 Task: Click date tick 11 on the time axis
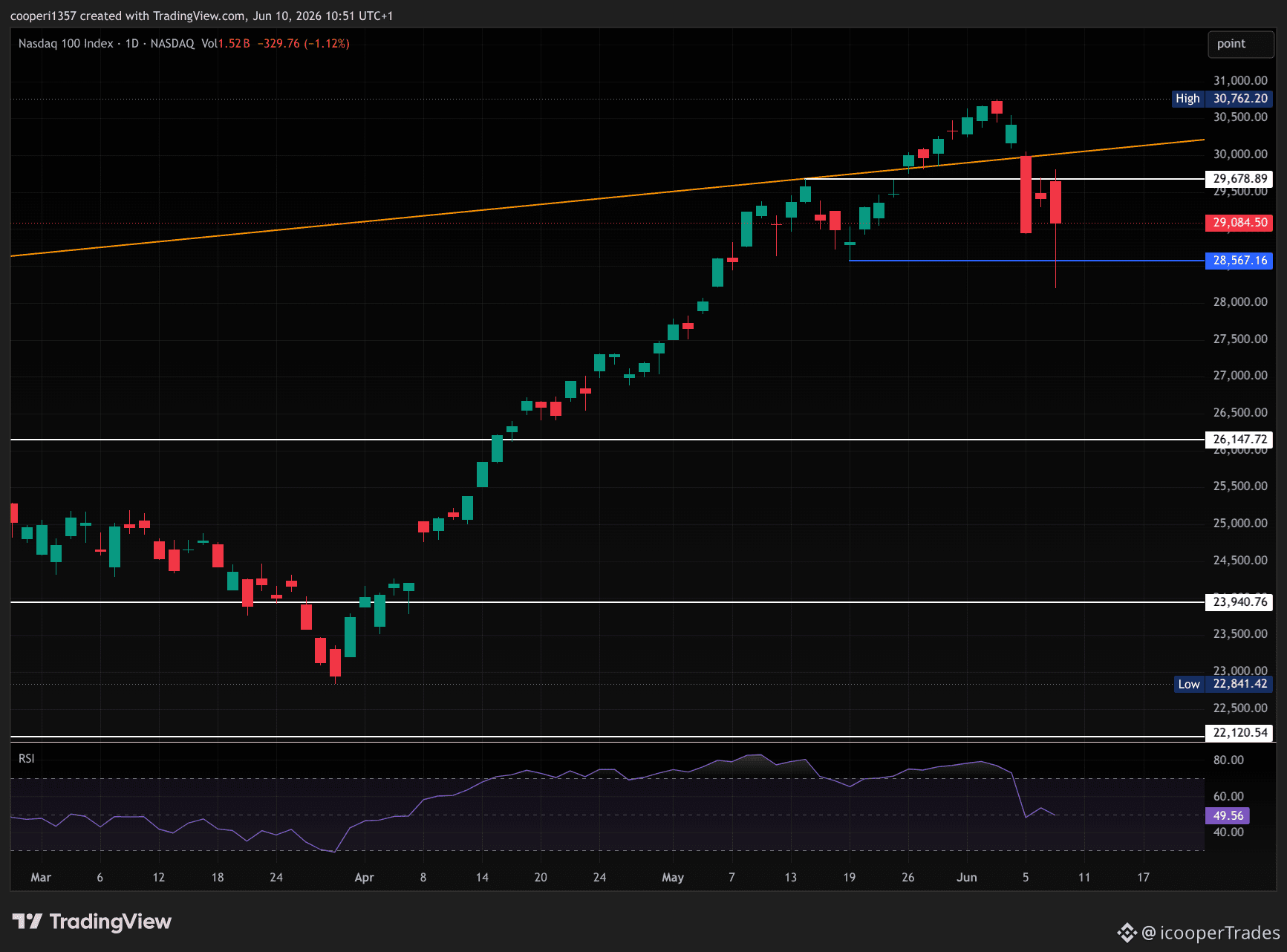tap(1084, 878)
